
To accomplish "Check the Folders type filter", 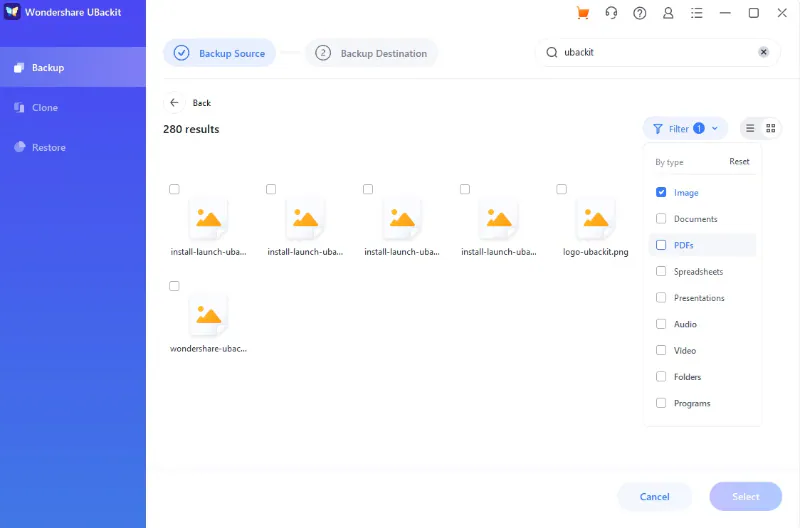I will click(x=661, y=376).
